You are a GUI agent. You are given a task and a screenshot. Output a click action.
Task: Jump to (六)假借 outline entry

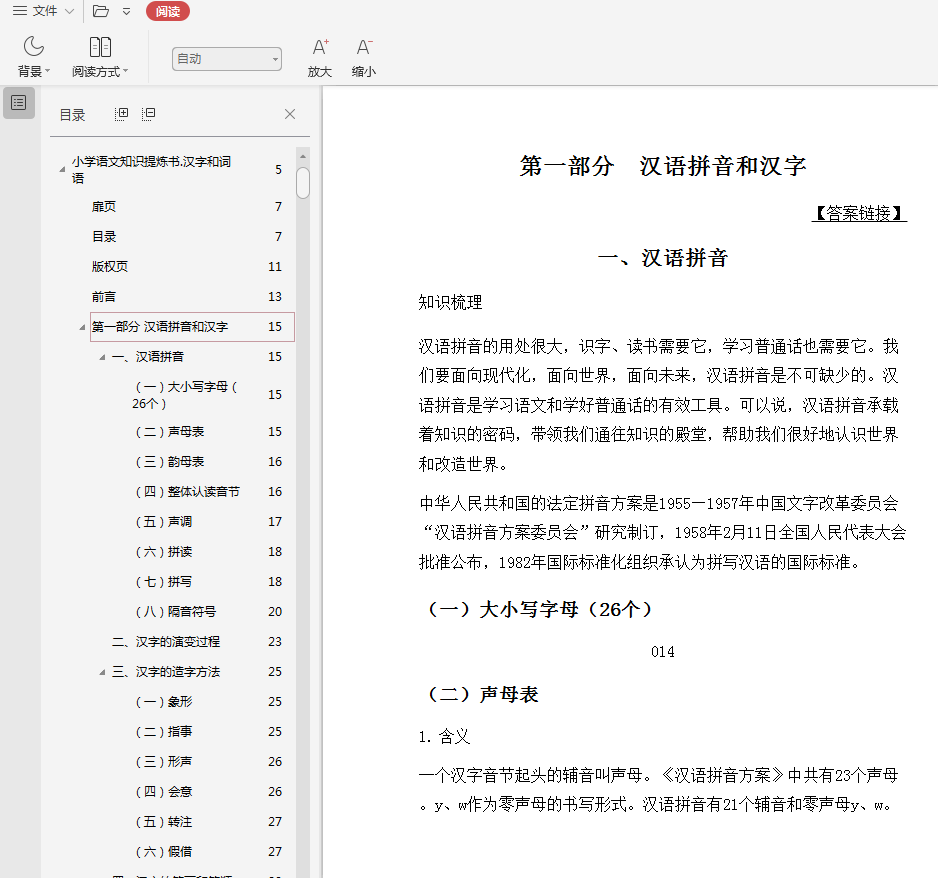pos(164,852)
